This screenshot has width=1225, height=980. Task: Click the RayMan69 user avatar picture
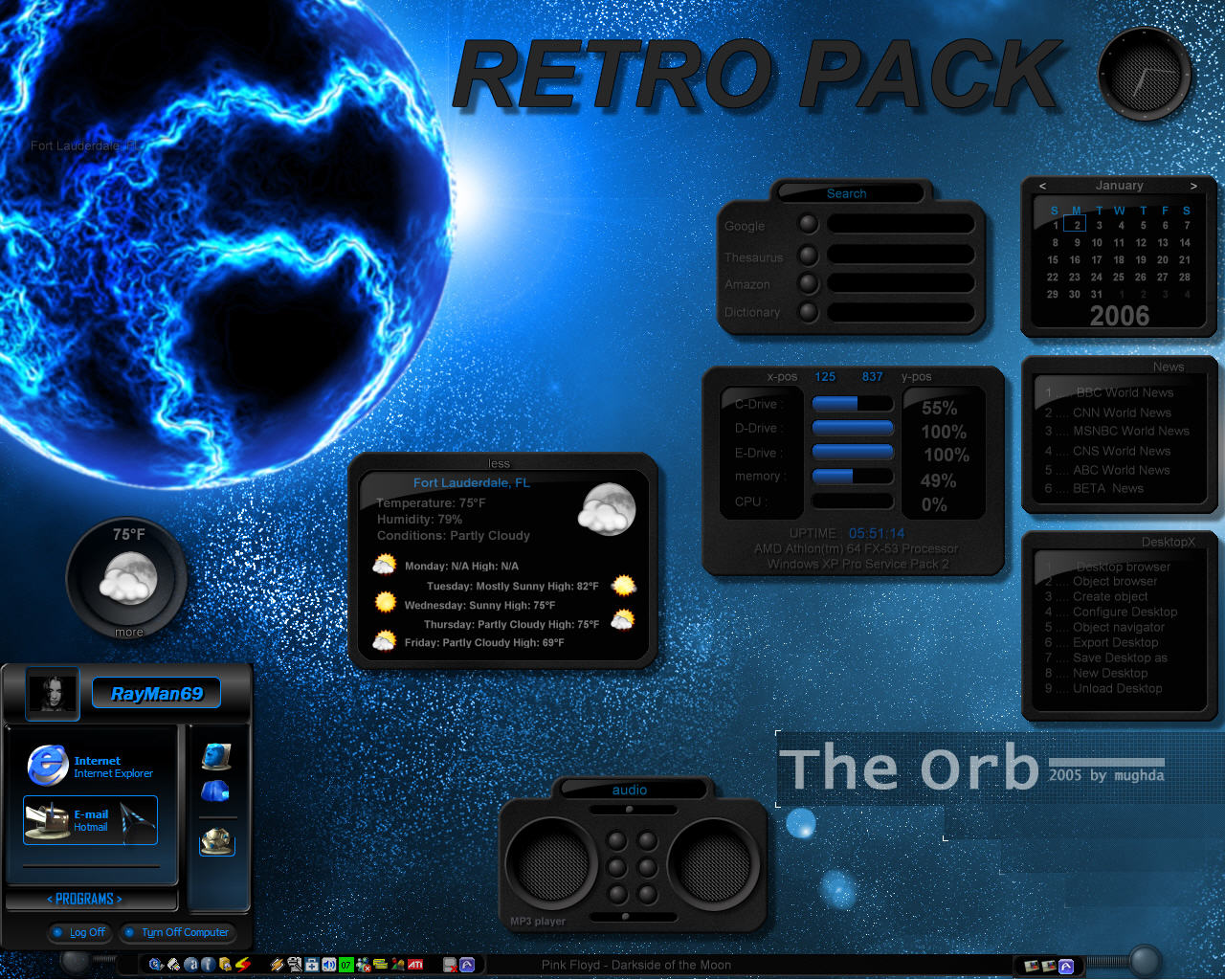point(53,693)
